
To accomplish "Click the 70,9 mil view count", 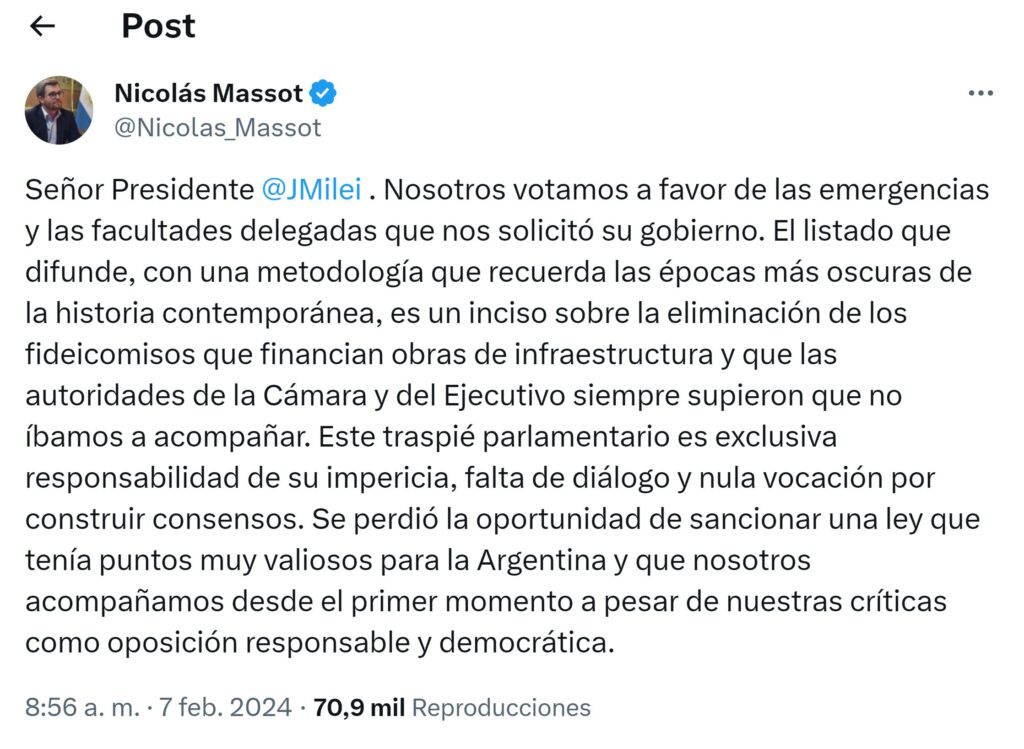I will pyautogui.click(x=358, y=708).
